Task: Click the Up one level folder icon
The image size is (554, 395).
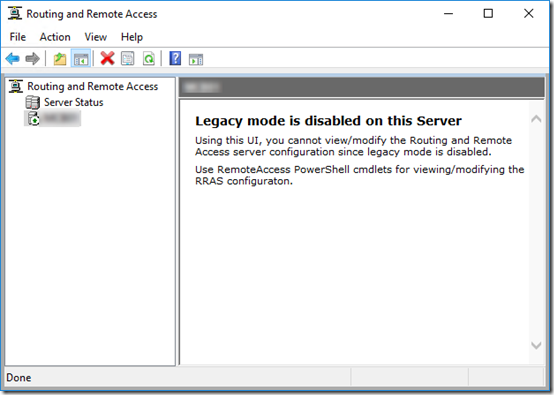Action: coord(60,59)
